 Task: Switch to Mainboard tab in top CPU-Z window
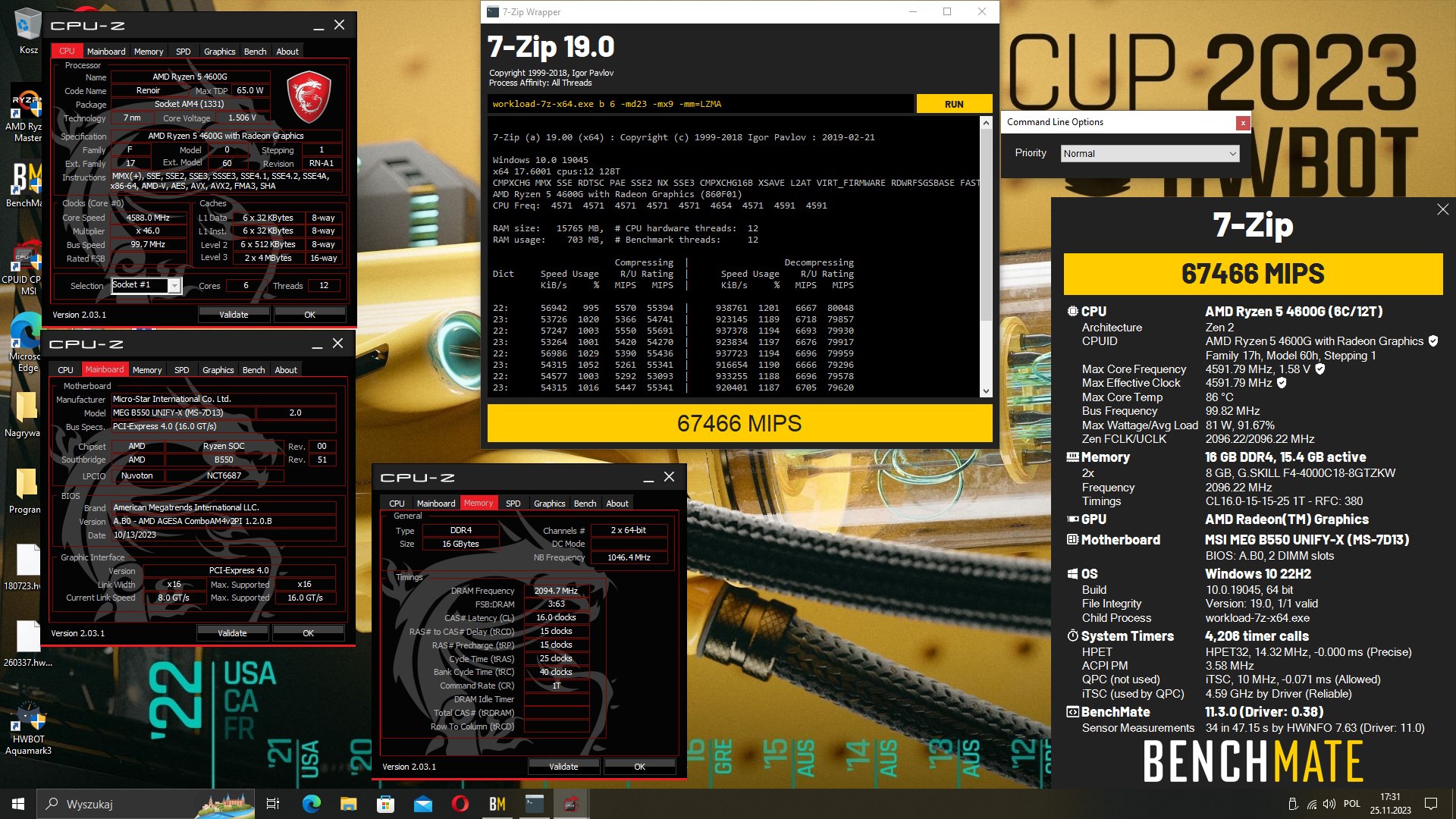tap(106, 52)
